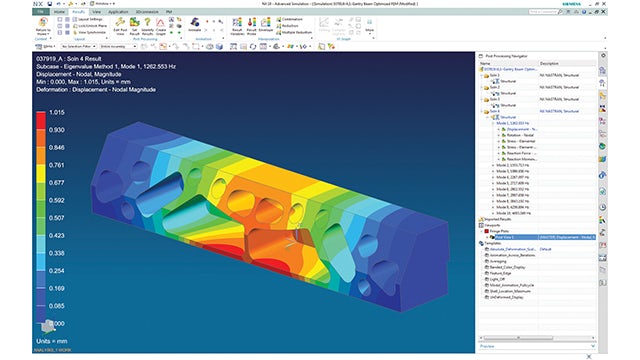Screen dimensions: 640x360
Task: Expand the Rotation - Nodal result node
Action: (x=499, y=135)
